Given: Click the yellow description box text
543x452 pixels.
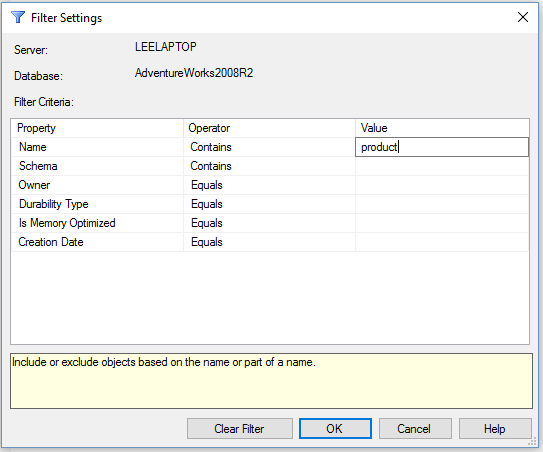Looking at the screenshot, I should click(164, 362).
